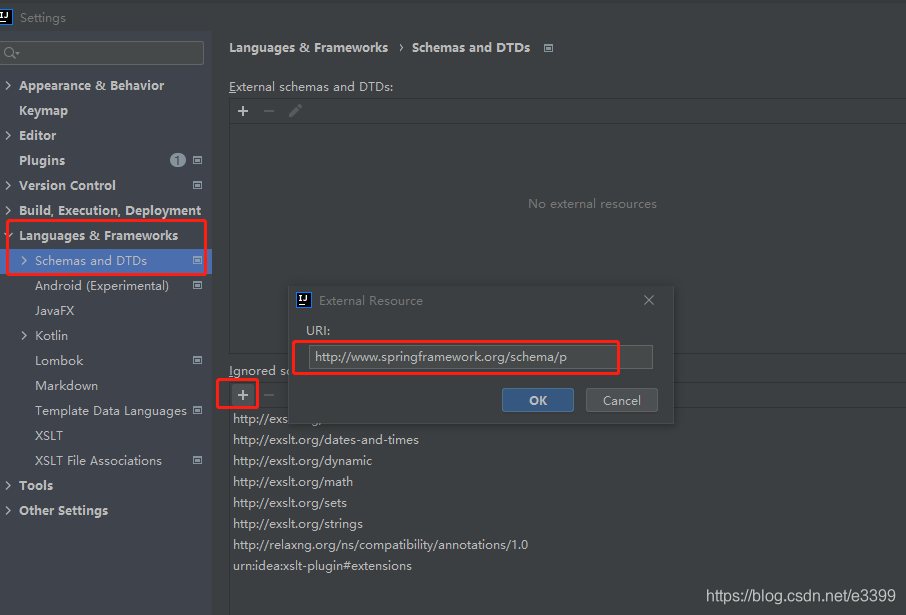Click Languages & Frameworks in the breadcrumb
906x615 pixels.
(309, 48)
